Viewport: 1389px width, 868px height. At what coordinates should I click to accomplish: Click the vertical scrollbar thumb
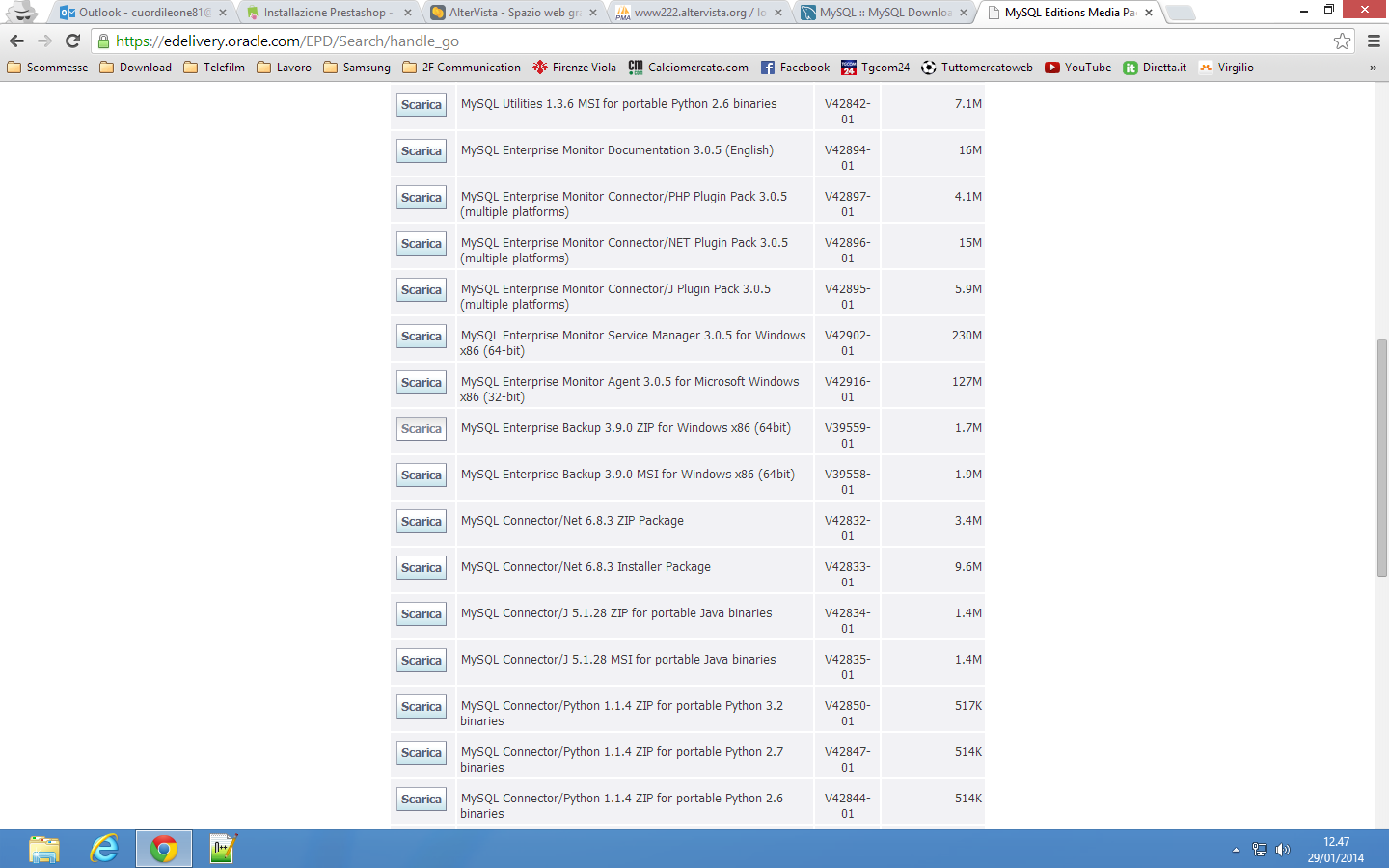tap(1381, 458)
